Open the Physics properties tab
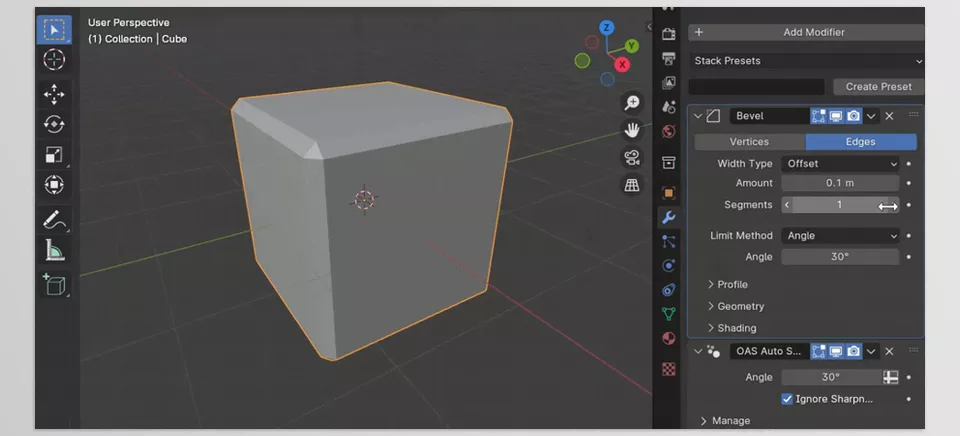Screen dimensions: 960x436 point(669,265)
